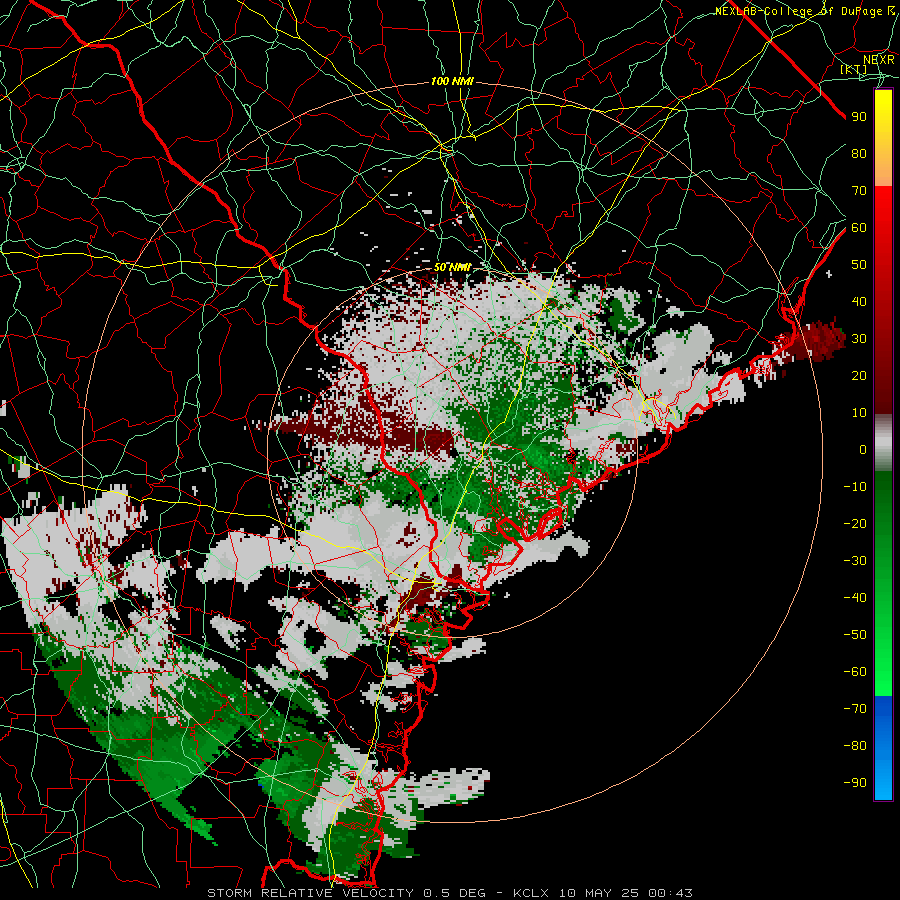
Task: Click the "-30" value on the velocity scale
Action: pos(855,561)
